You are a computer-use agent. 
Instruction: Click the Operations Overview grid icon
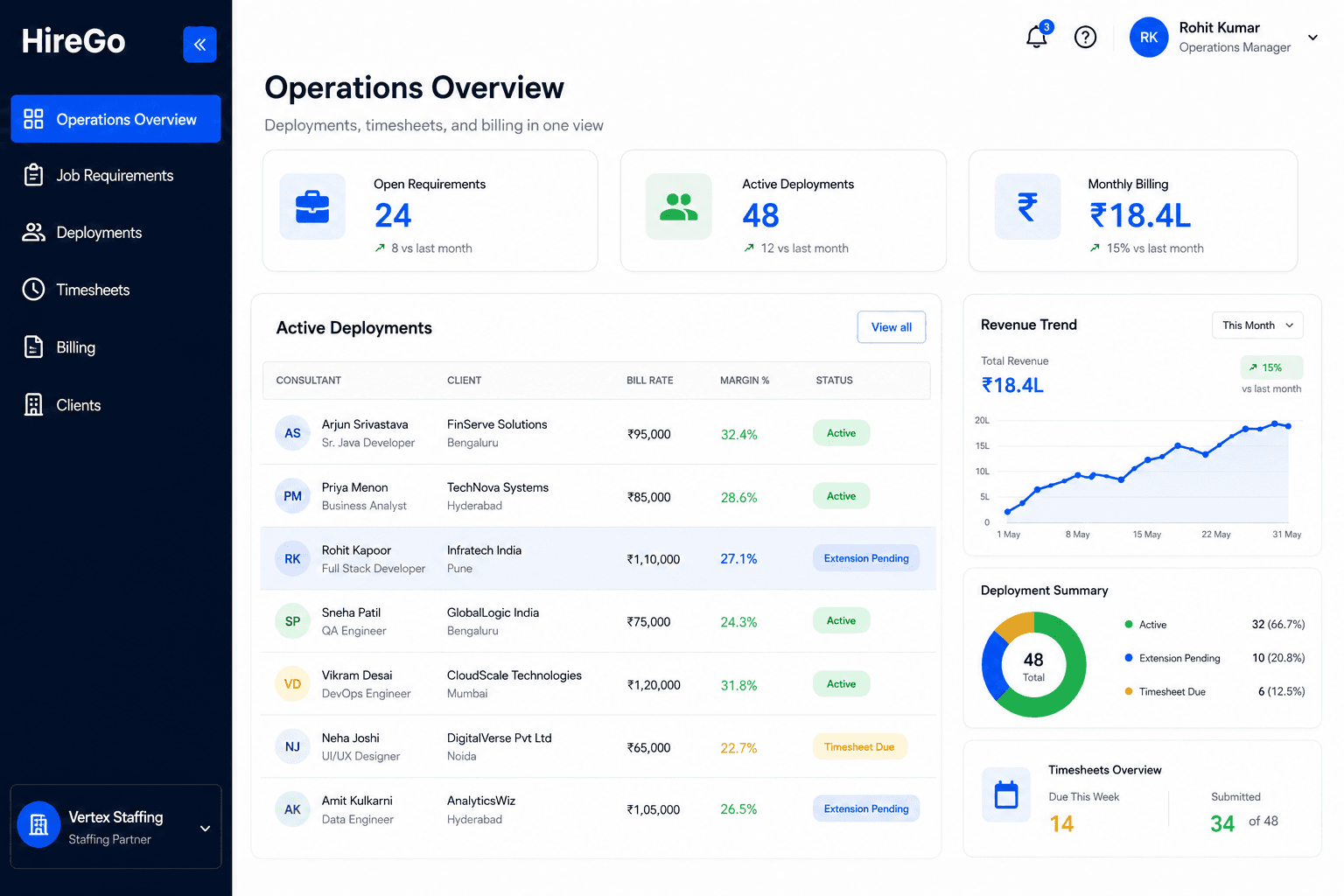coord(33,119)
